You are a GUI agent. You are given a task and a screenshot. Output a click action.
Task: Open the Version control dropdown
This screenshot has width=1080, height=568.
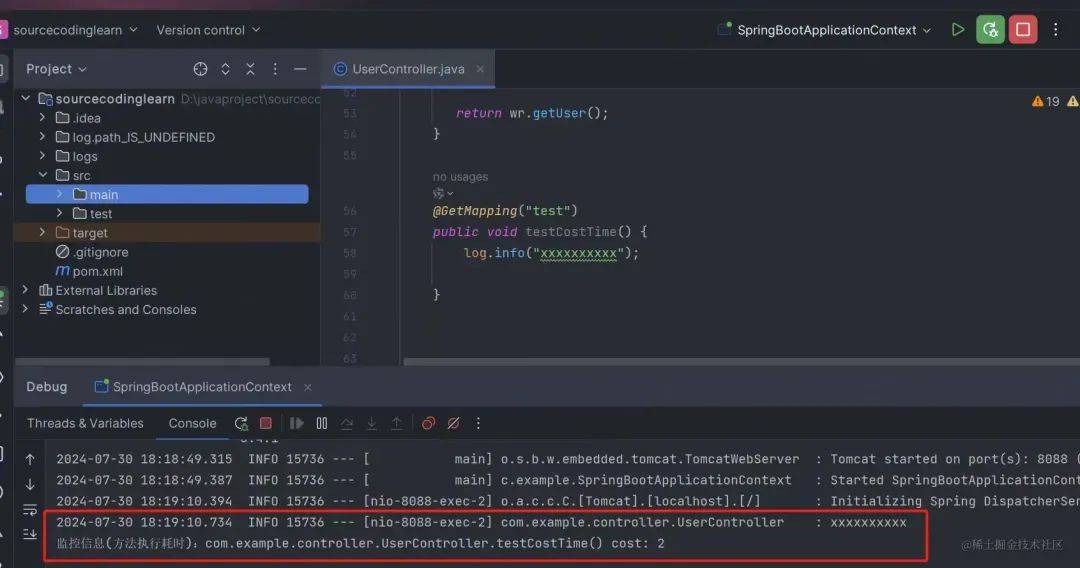(208, 30)
